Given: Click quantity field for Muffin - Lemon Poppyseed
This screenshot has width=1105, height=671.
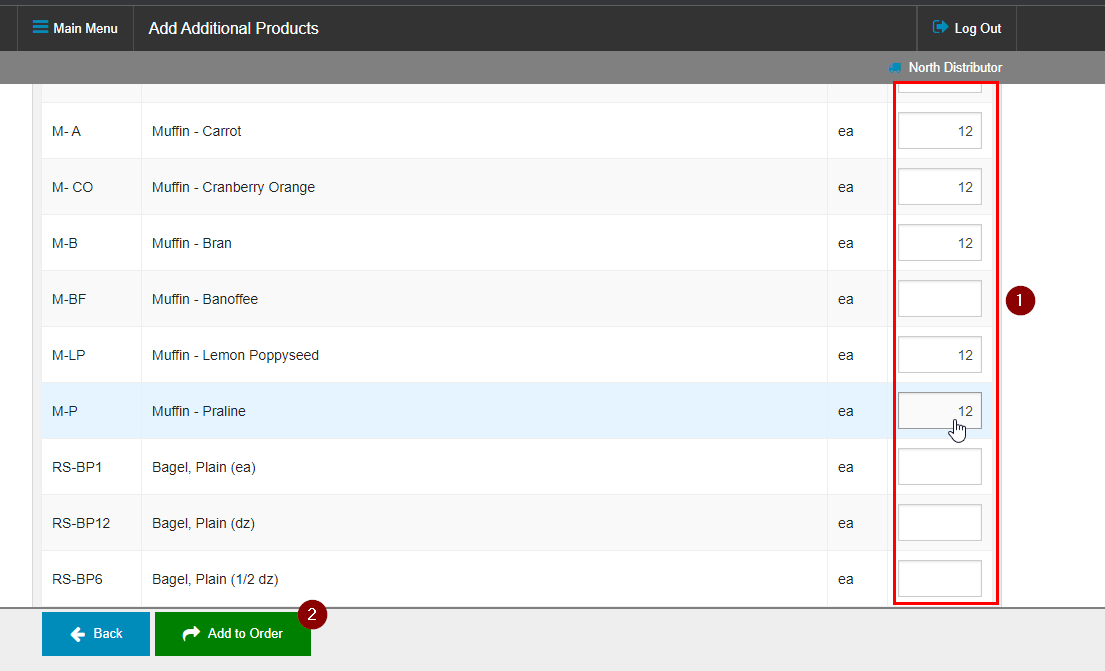Looking at the screenshot, I should click(939, 355).
